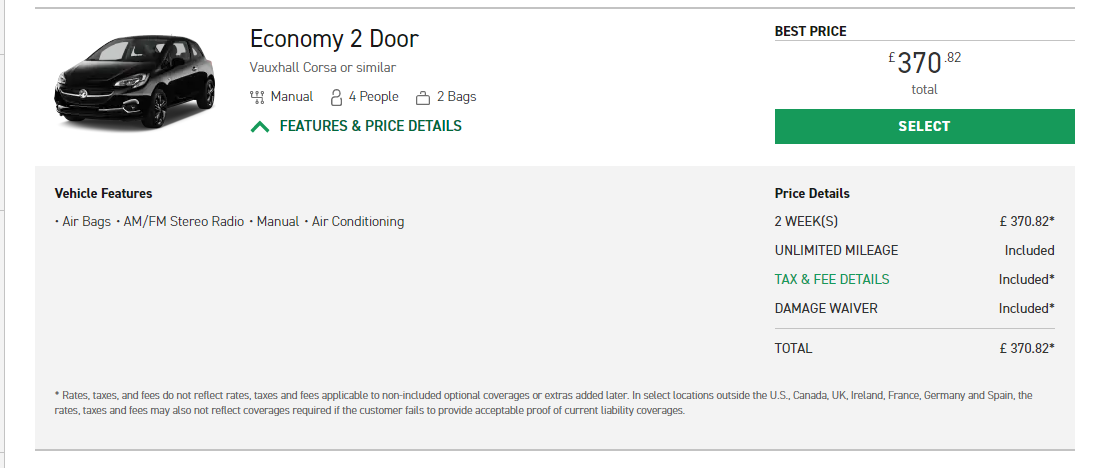1101x468 pixels.
Task: Click the Manual transmission gearshift icon
Action: click(x=257, y=97)
